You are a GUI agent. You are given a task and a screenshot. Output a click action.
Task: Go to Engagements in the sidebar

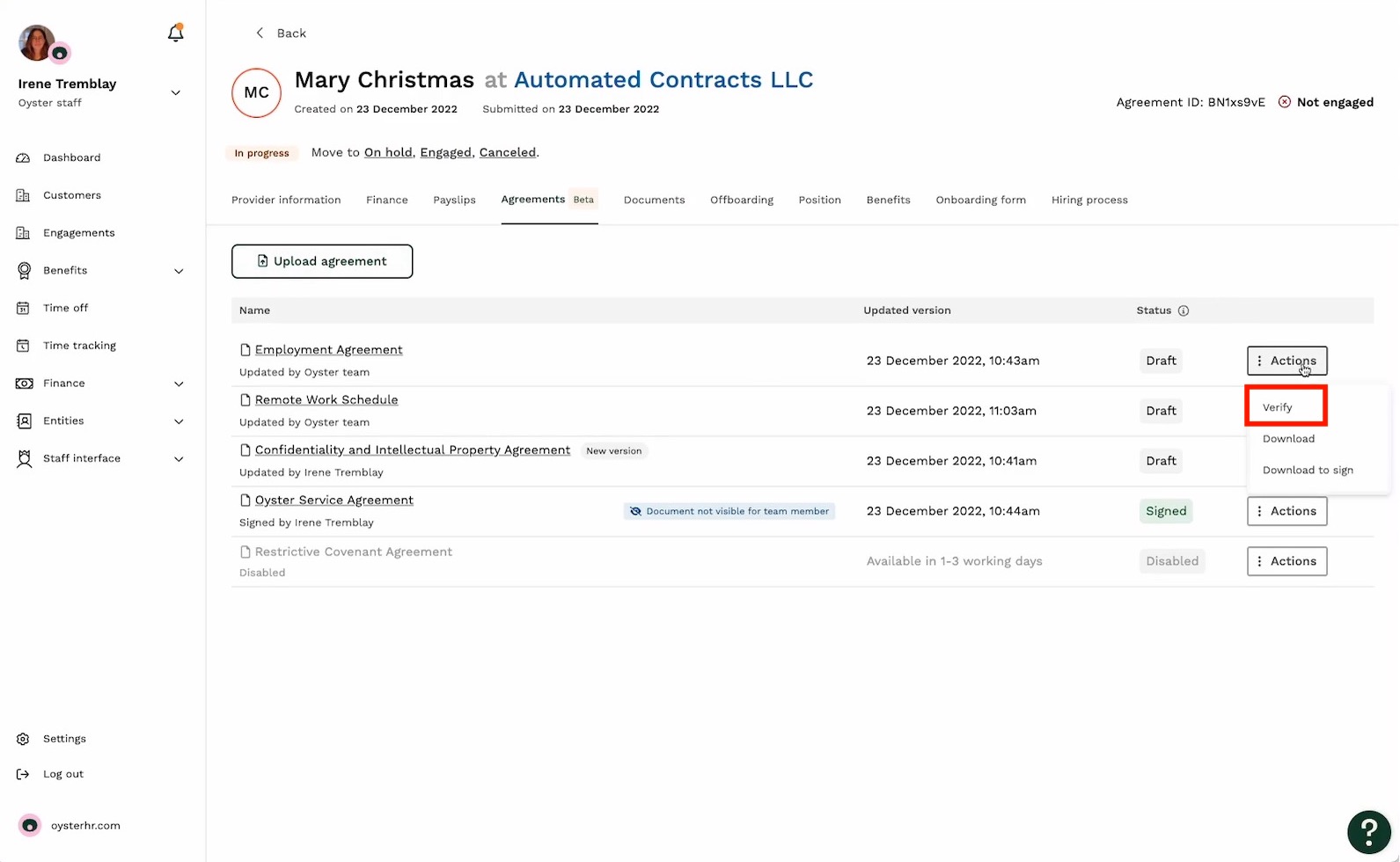click(x=78, y=233)
